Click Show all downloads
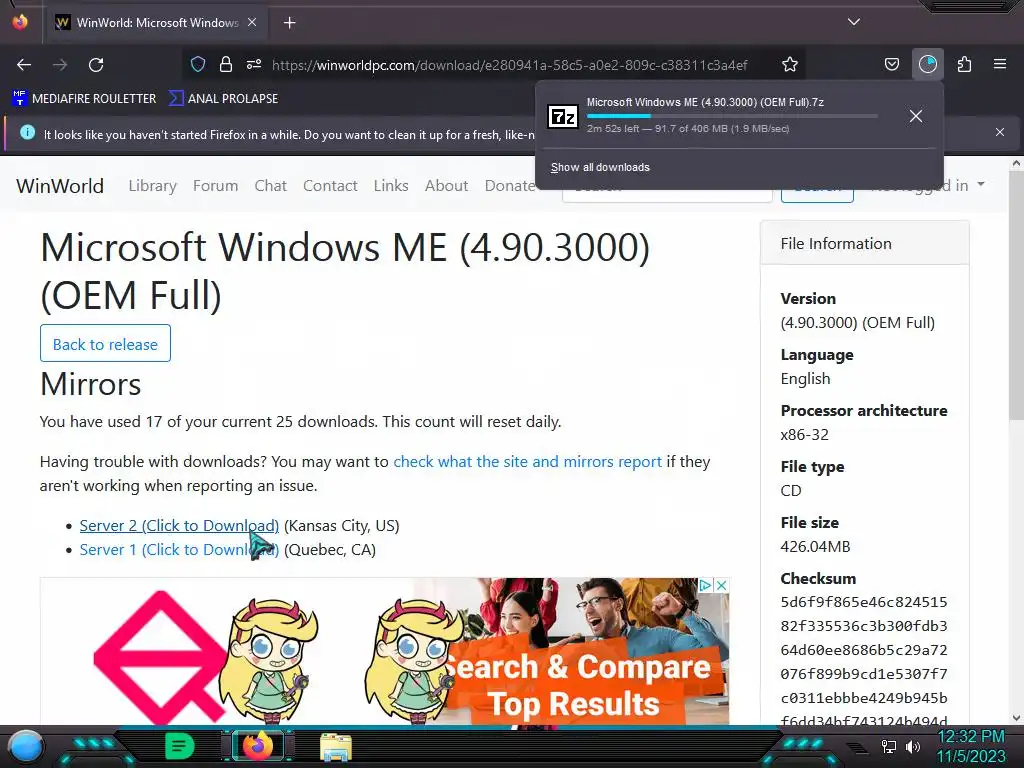 (x=600, y=167)
